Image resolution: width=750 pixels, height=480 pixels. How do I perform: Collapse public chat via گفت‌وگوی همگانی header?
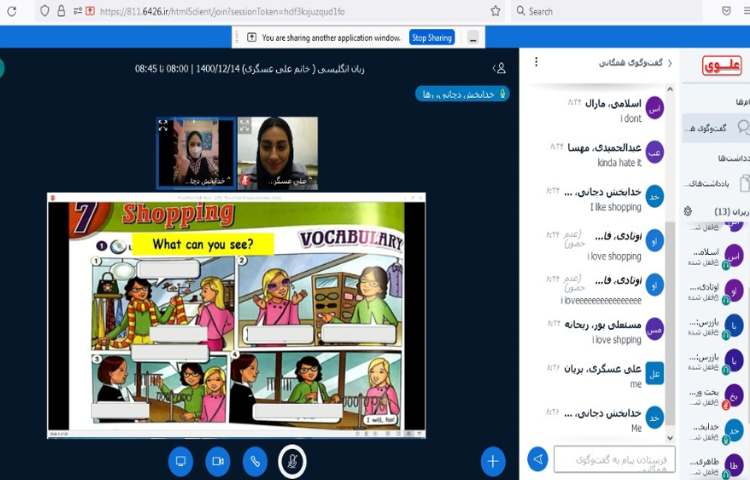[635, 63]
